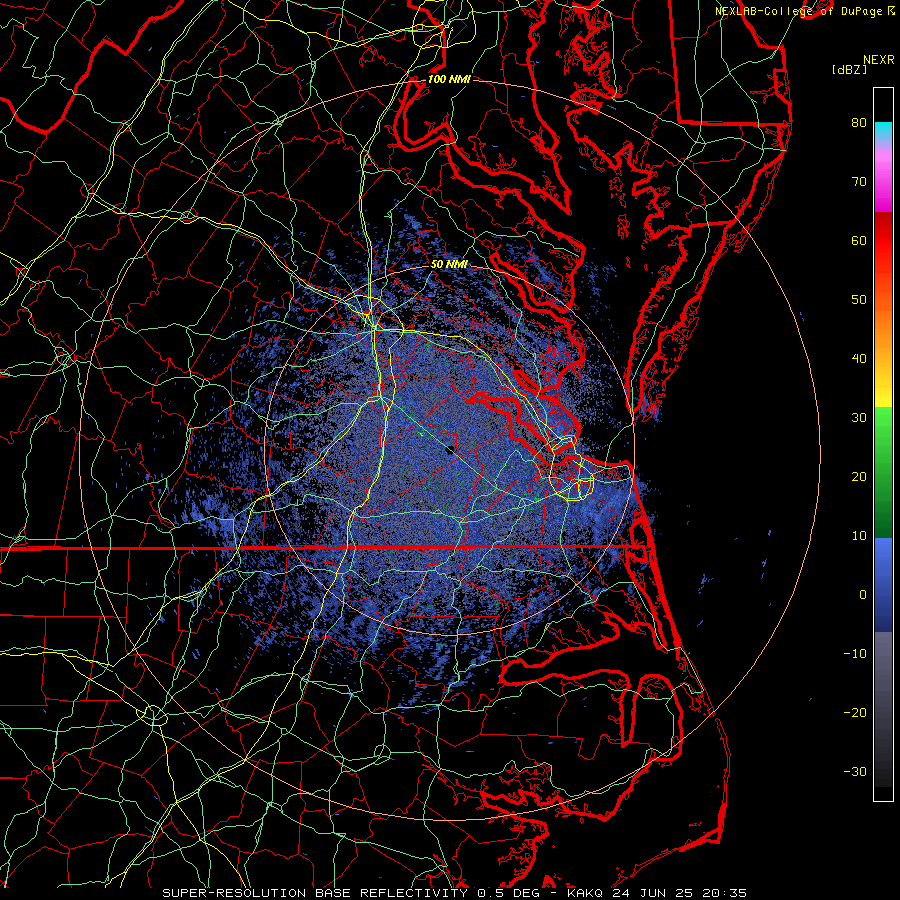Screen dimensions: 900x900
Task: Click the KAKQ radar station identifier
Action: 584,893
